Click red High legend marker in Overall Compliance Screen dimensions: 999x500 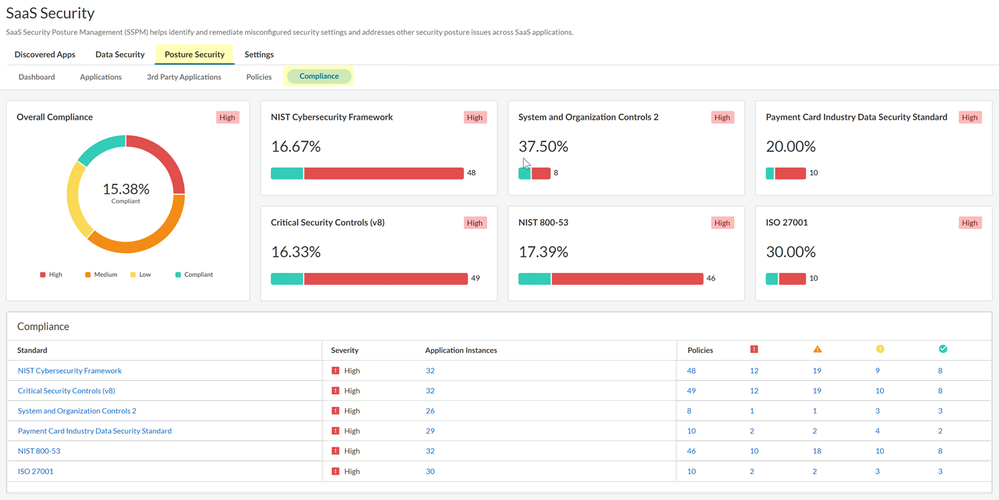[43, 274]
